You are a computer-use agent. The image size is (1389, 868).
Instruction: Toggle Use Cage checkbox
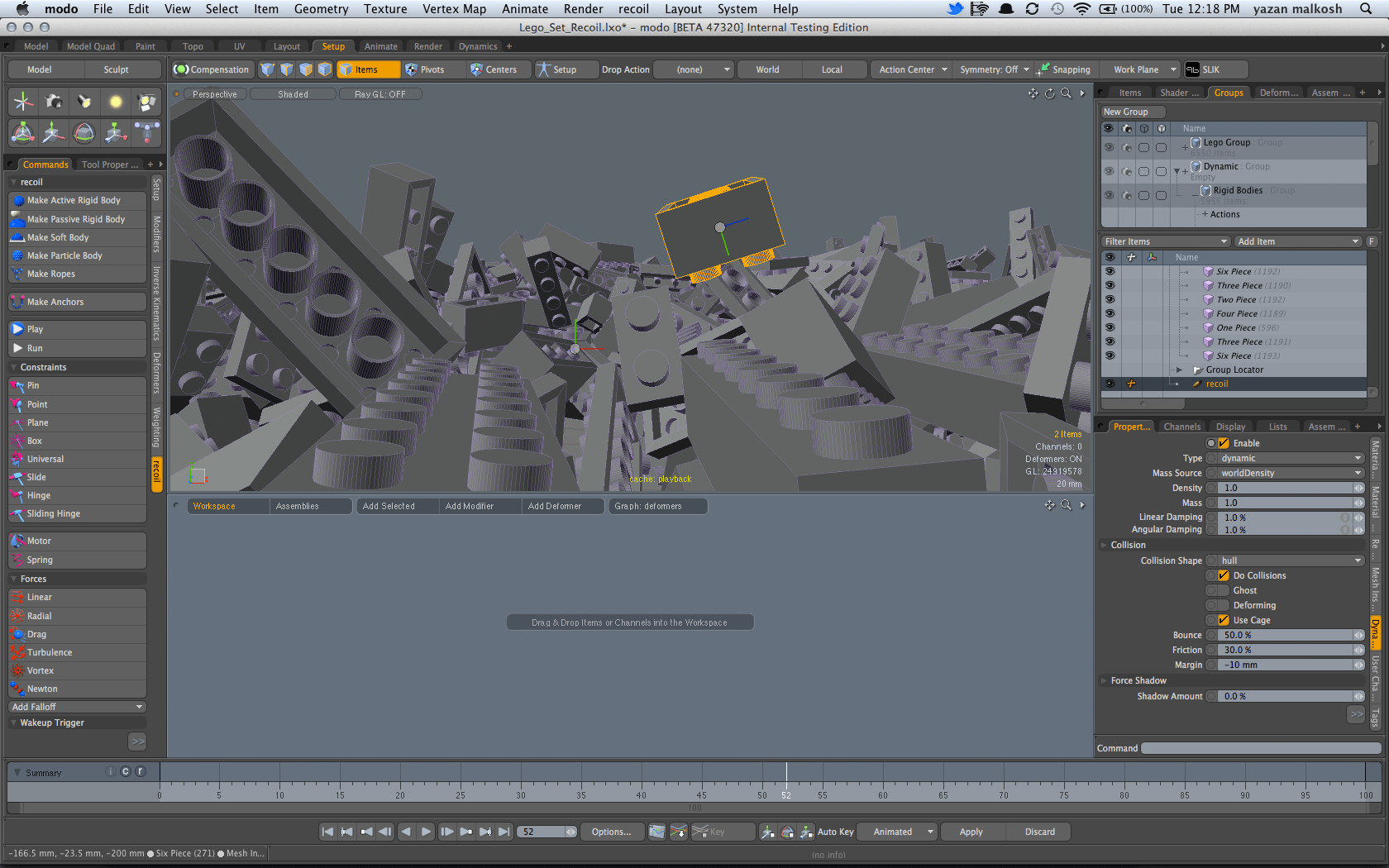pyautogui.click(x=1224, y=620)
